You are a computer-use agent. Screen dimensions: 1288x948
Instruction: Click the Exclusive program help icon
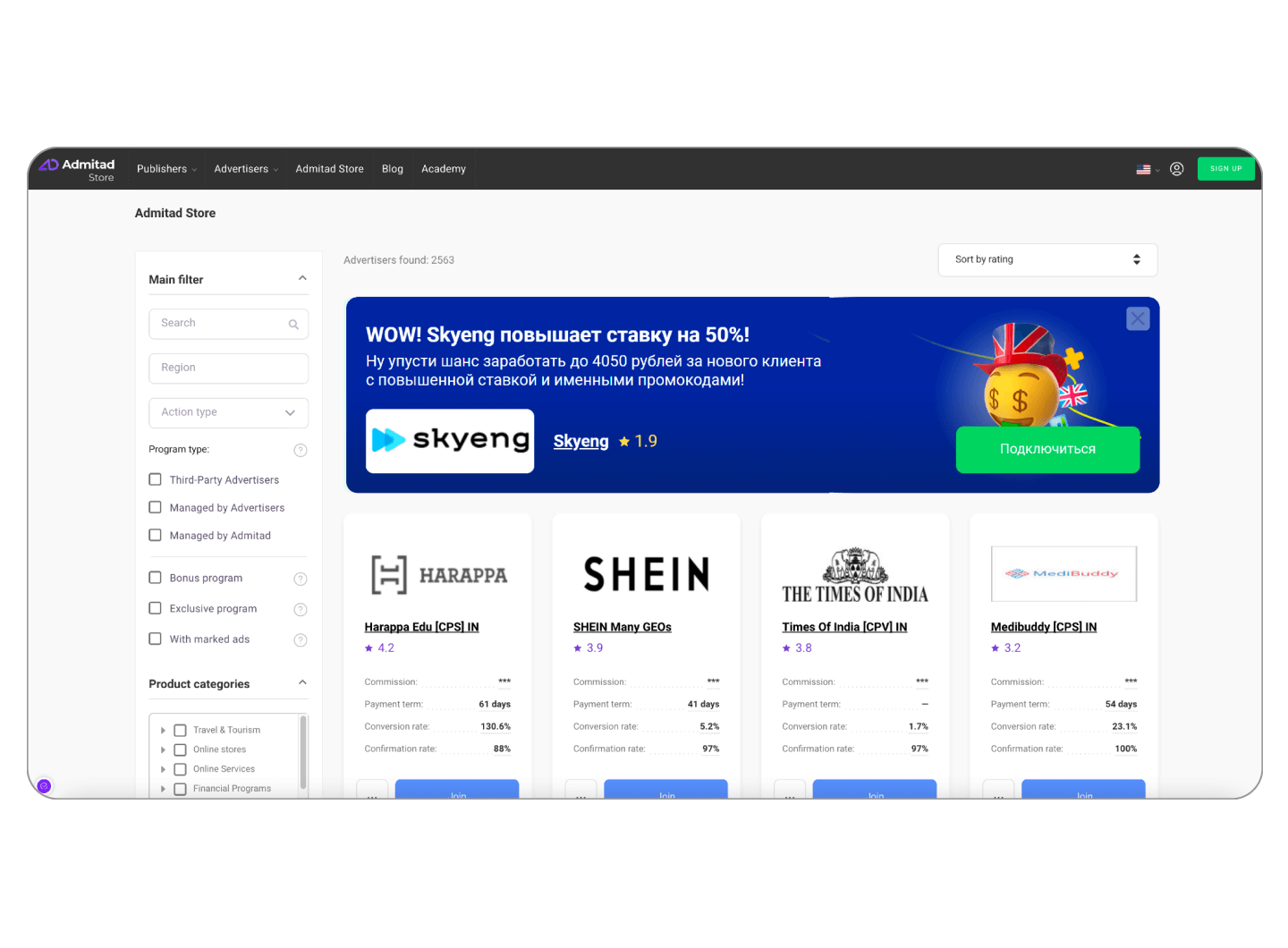pyautogui.click(x=301, y=610)
